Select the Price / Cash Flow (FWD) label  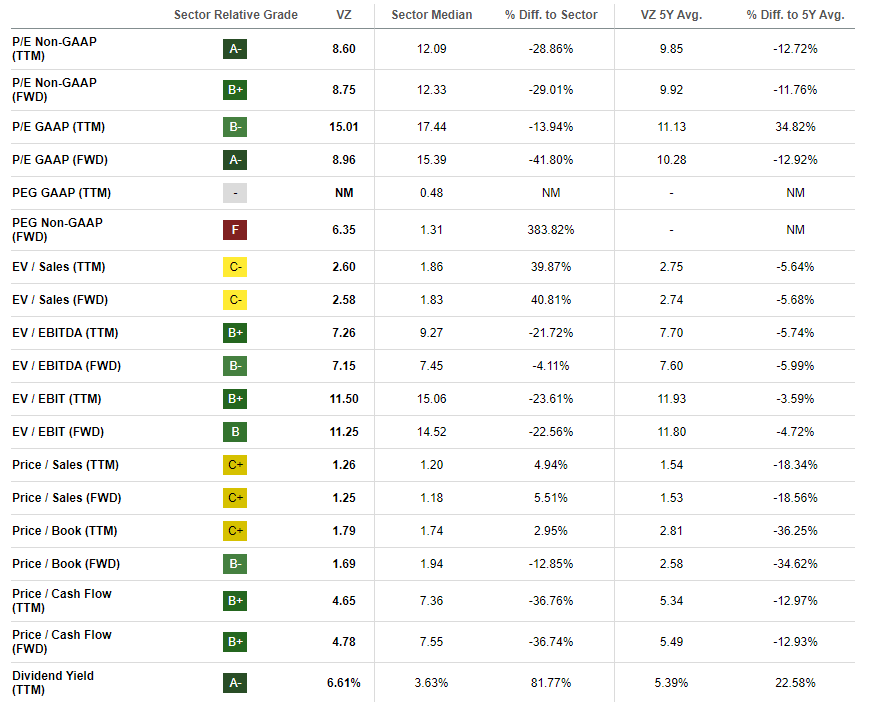(x=62, y=642)
